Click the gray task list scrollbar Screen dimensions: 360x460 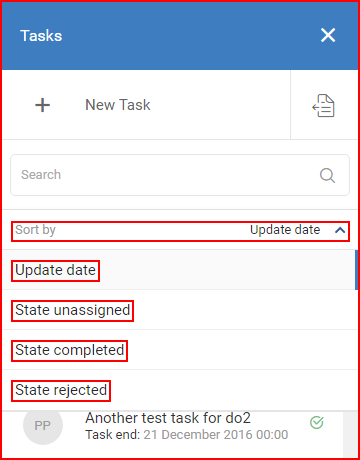click(350, 434)
